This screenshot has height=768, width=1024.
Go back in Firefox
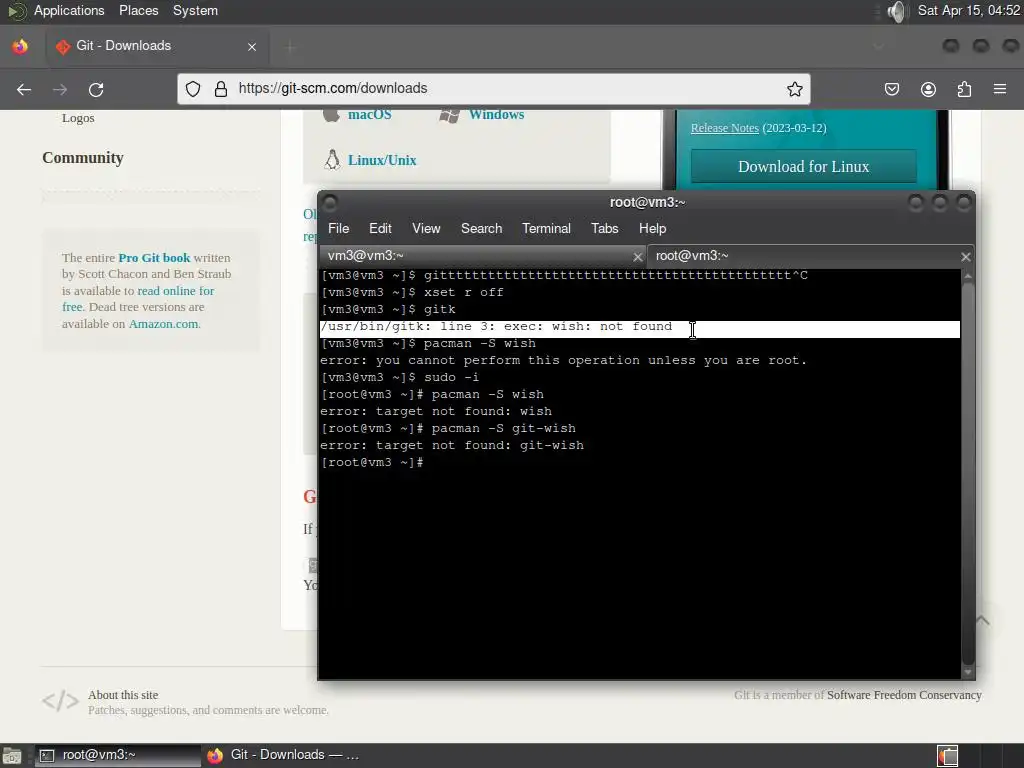[x=24, y=89]
